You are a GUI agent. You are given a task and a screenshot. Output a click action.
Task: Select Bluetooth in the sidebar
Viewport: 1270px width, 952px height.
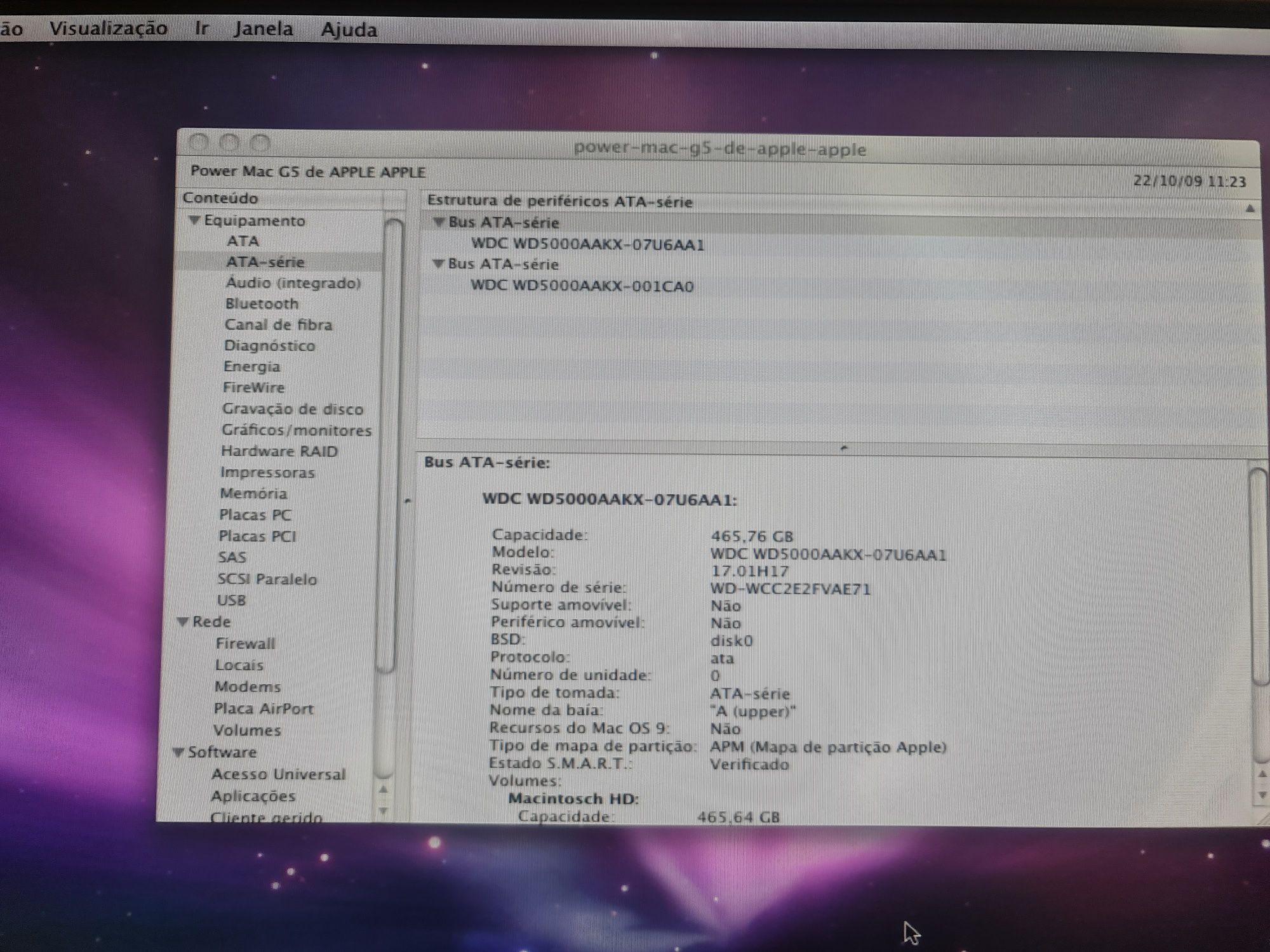coord(262,304)
